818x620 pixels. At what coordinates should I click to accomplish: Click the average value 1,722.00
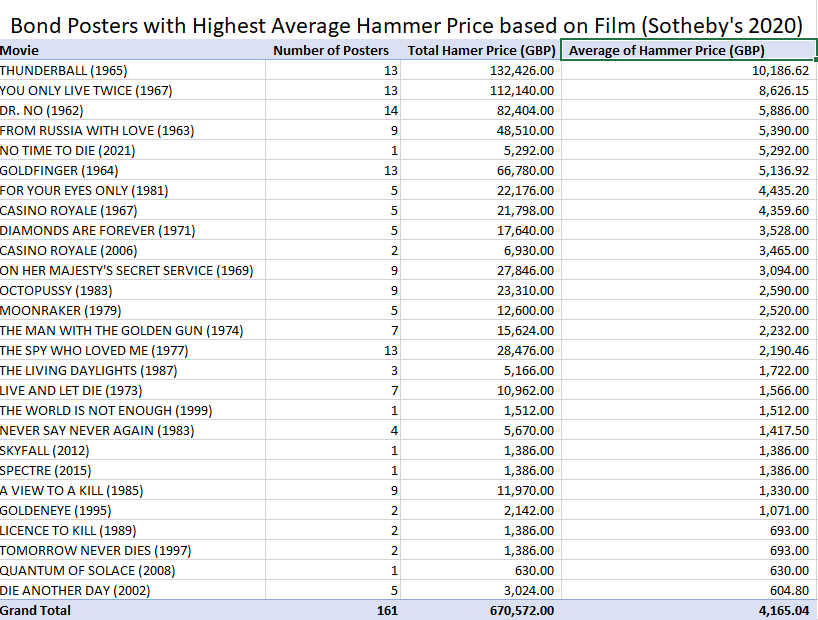[x=784, y=371]
